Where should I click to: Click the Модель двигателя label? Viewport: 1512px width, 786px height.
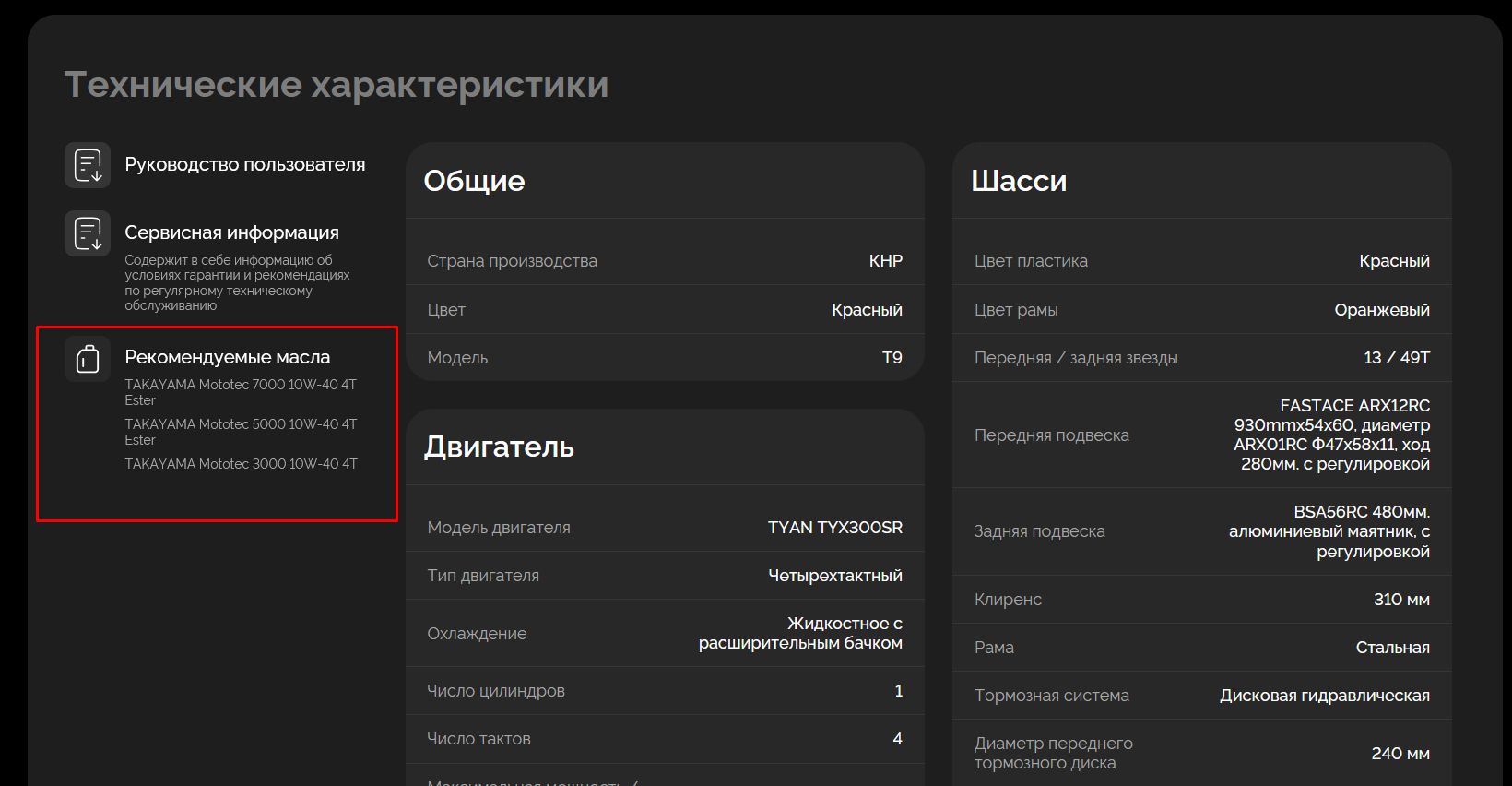coord(499,528)
